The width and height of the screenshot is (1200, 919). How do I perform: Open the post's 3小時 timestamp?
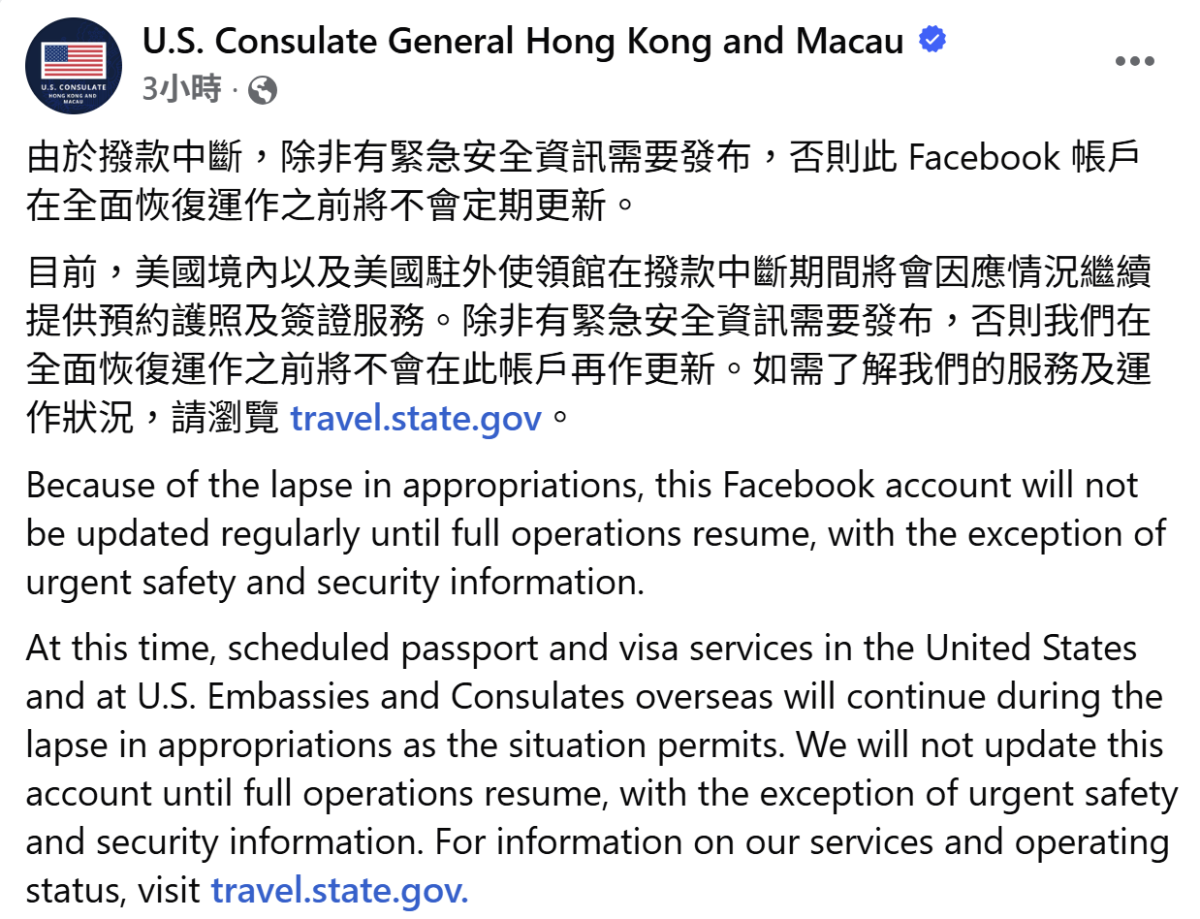[x=181, y=91]
